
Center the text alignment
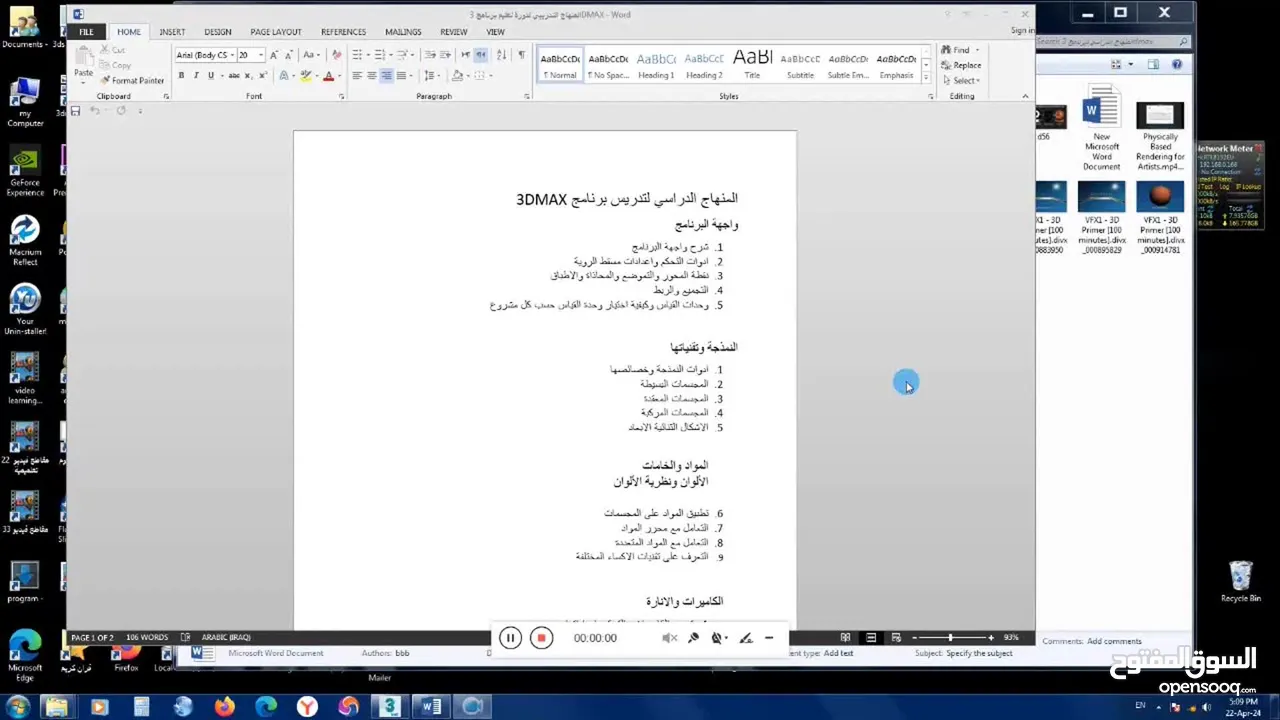(372, 76)
